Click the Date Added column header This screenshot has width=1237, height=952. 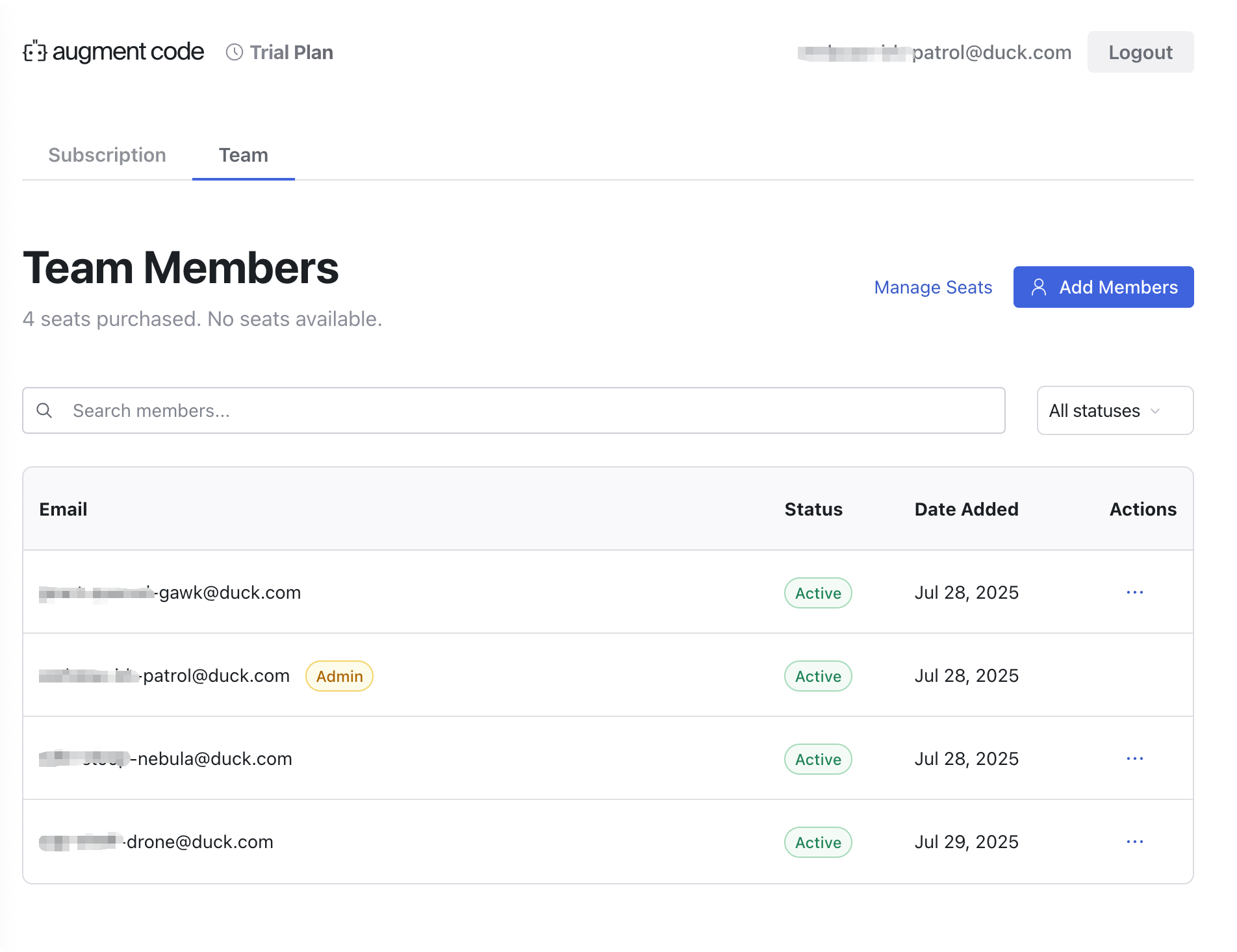(x=966, y=509)
